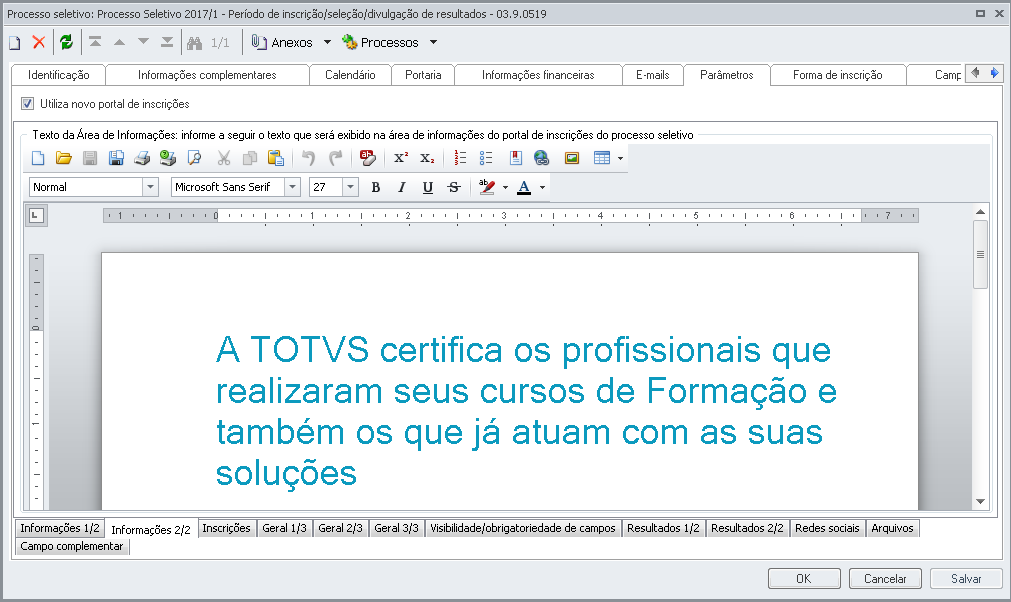Viewport: 1011px width, 602px height.
Task: Click the text highlight color marker
Action: click(487, 188)
